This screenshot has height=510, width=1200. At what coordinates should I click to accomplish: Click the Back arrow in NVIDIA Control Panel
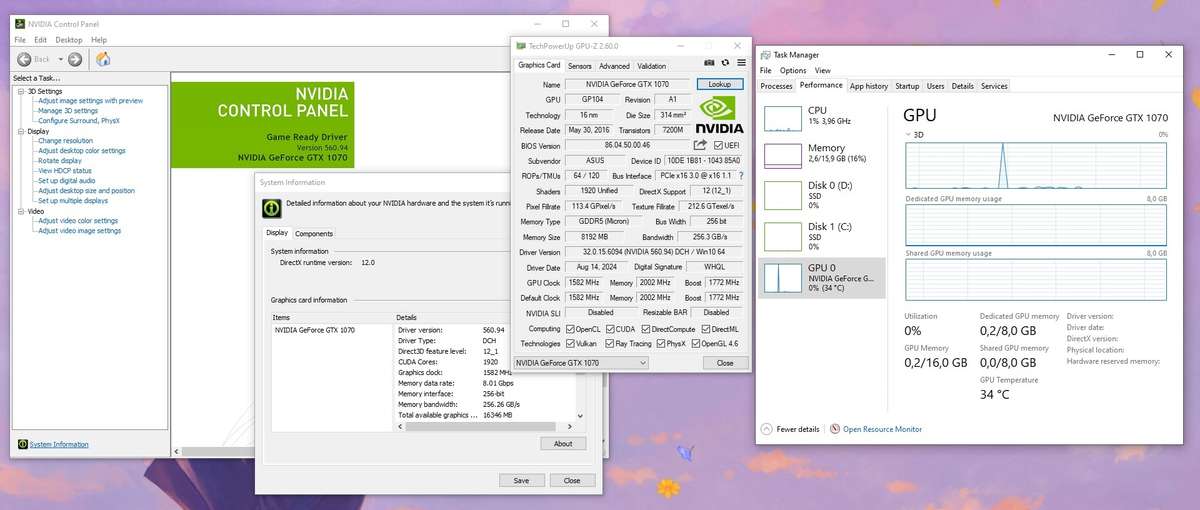(24, 59)
